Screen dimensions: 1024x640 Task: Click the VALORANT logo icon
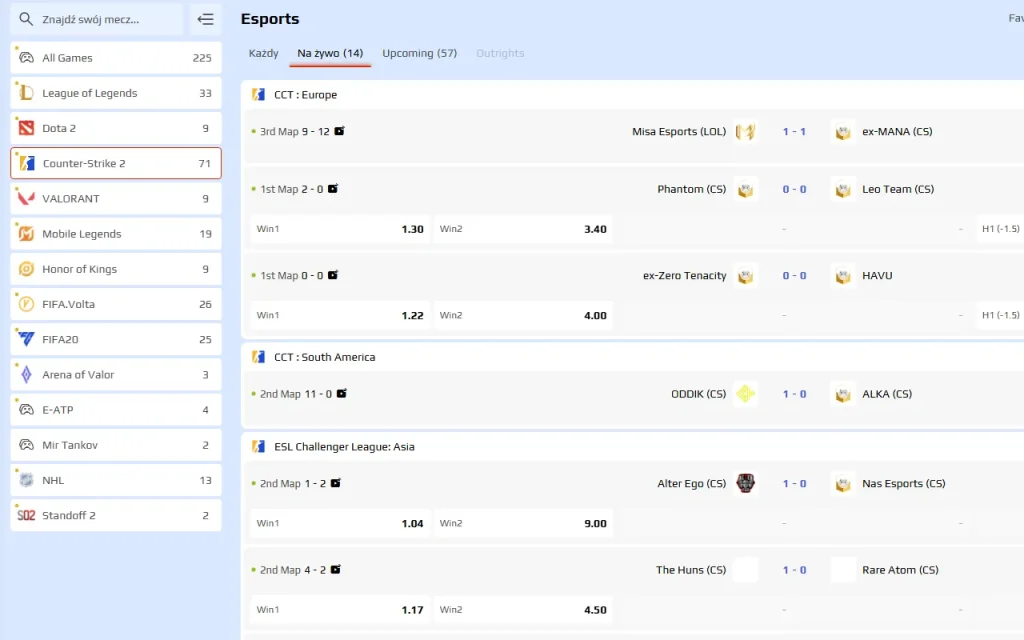coord(26,199)
